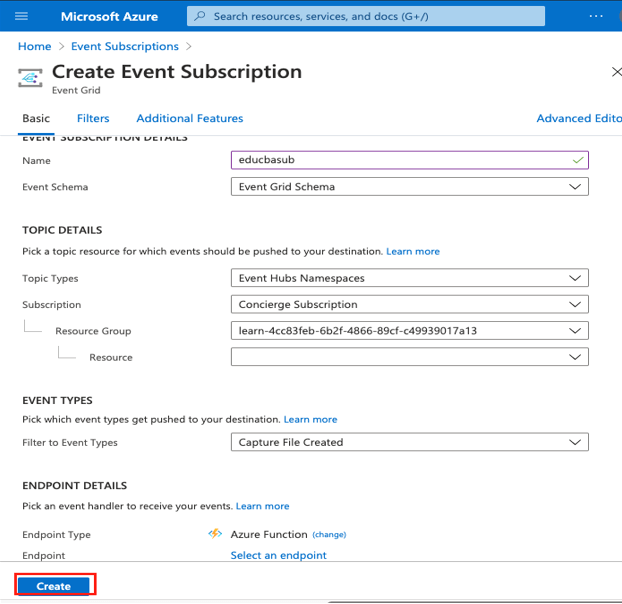Click the Event Grid subscription icon
The height and width of the screenshot is (604, 622).
coord(32,79)
